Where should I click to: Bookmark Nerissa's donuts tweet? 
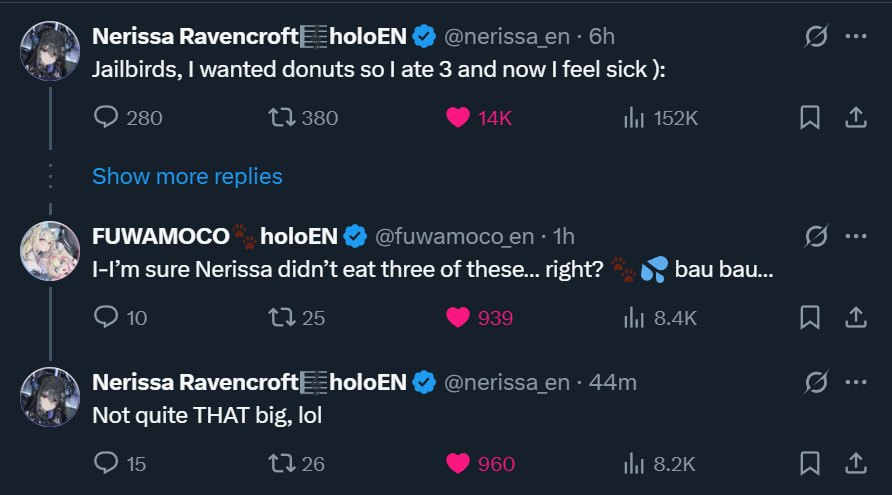[810, 118]
